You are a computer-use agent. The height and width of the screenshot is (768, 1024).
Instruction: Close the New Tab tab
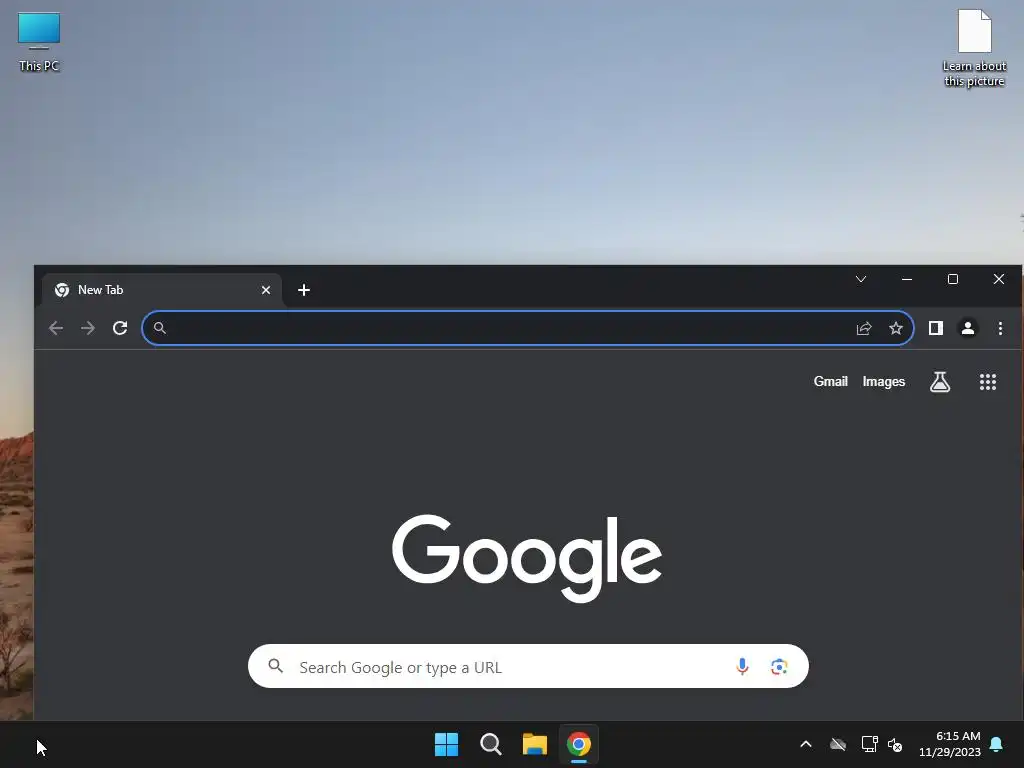point(266,290)
